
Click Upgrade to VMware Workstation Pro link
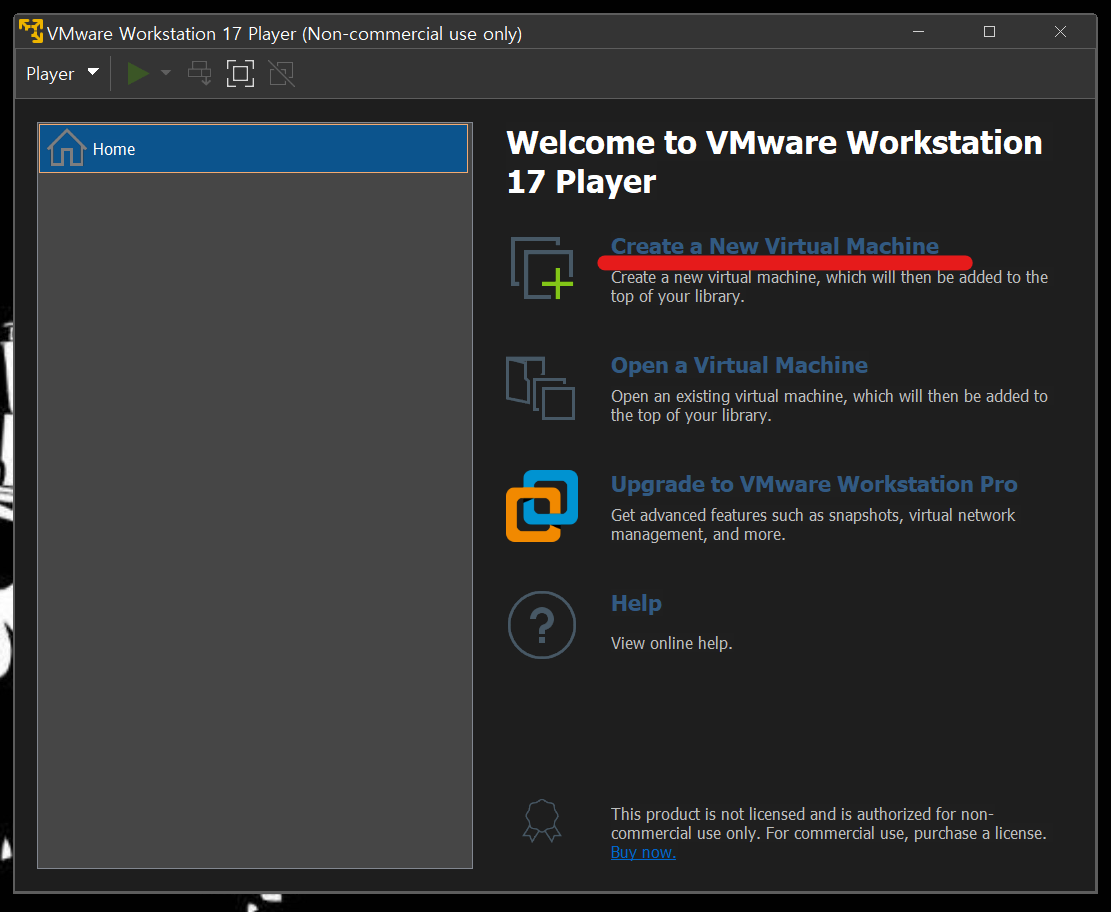click(x=813, y=484)
